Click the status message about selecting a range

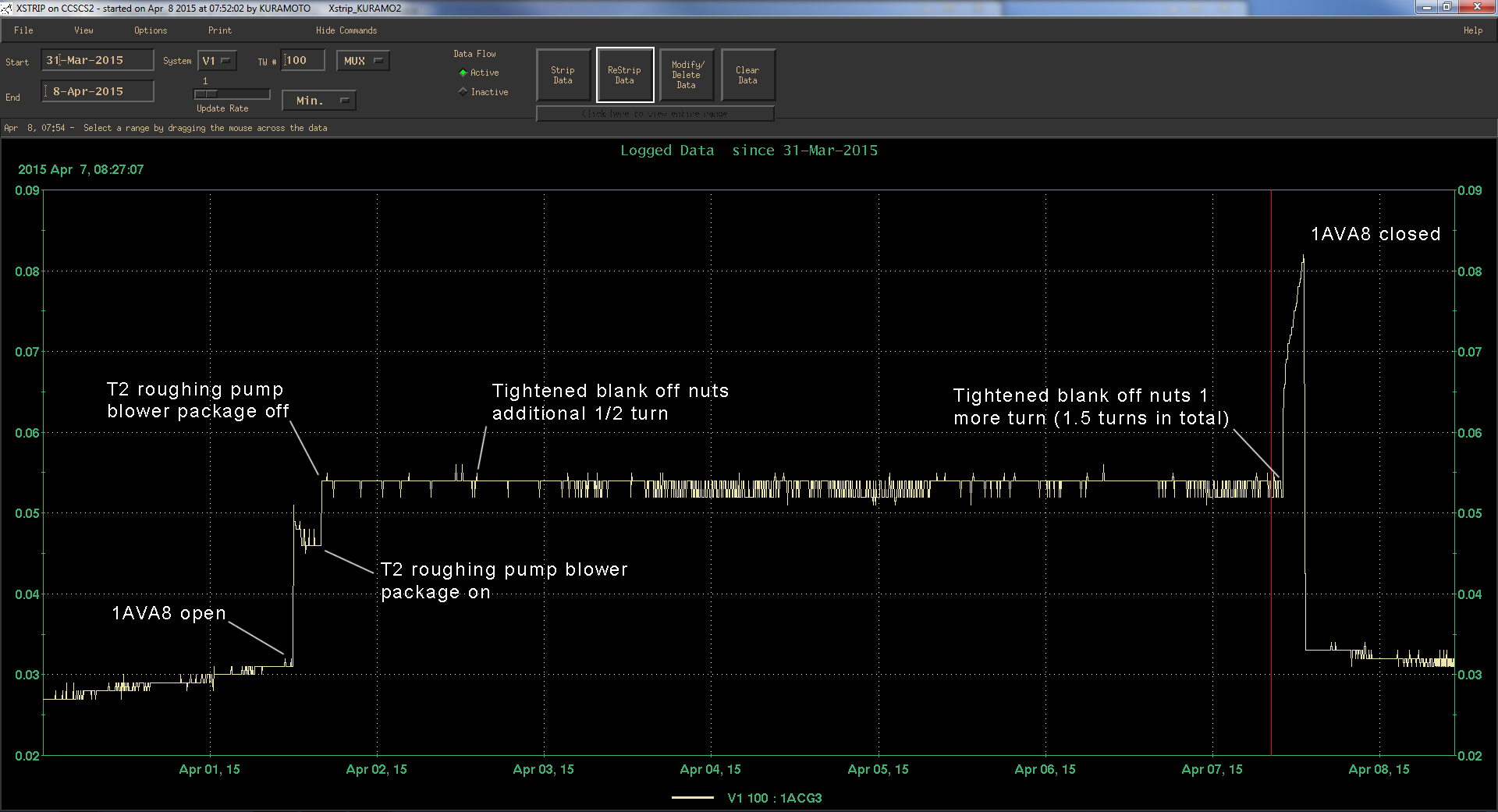(x=205, y=128)
